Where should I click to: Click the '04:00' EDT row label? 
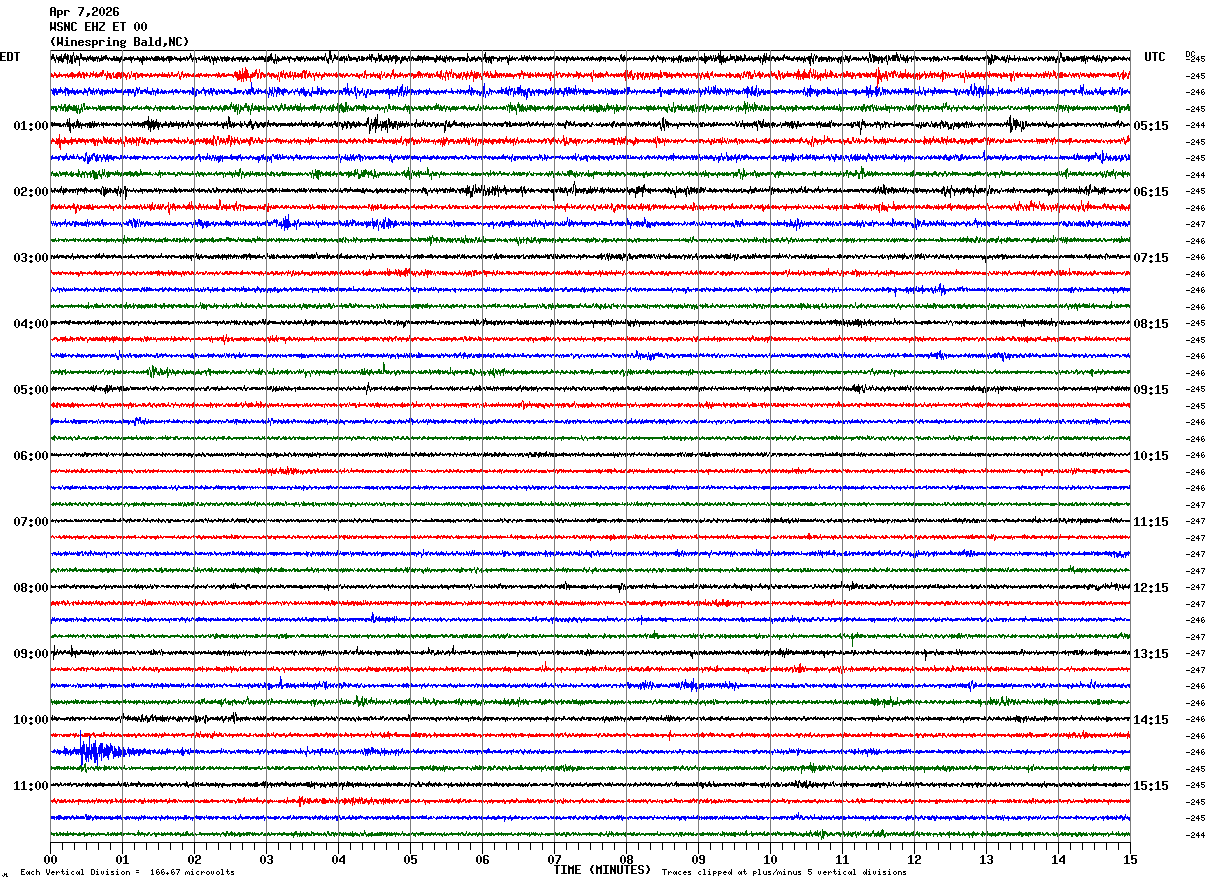point(31,324)
